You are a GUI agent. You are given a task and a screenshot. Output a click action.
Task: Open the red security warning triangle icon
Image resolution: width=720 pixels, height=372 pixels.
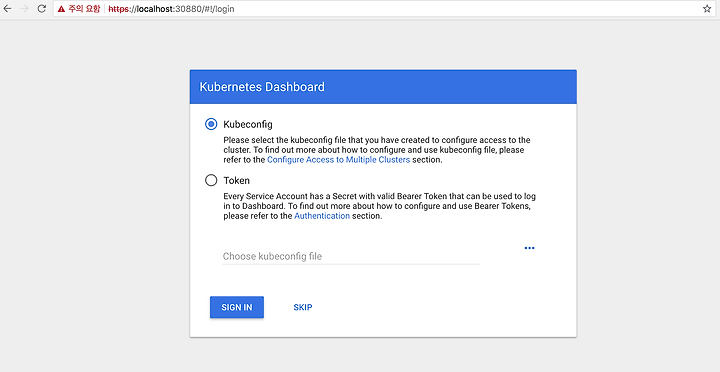(62, 9)
